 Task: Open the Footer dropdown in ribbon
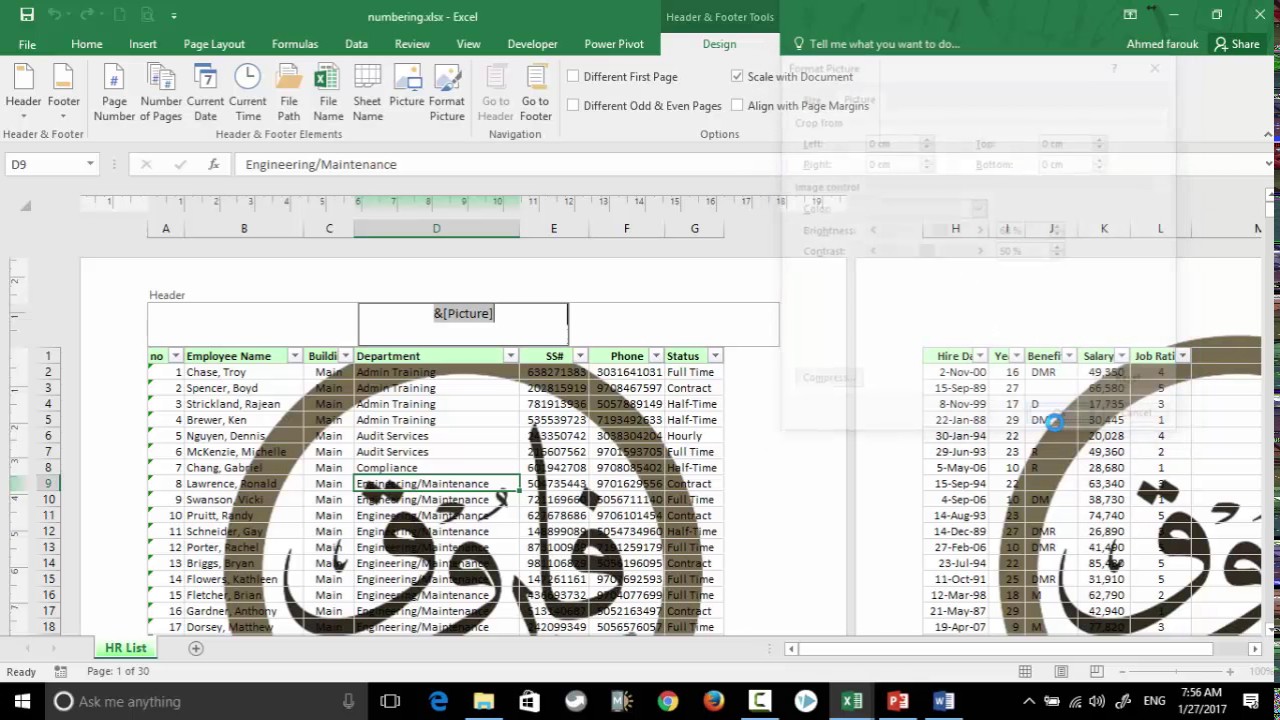[63, 92]
